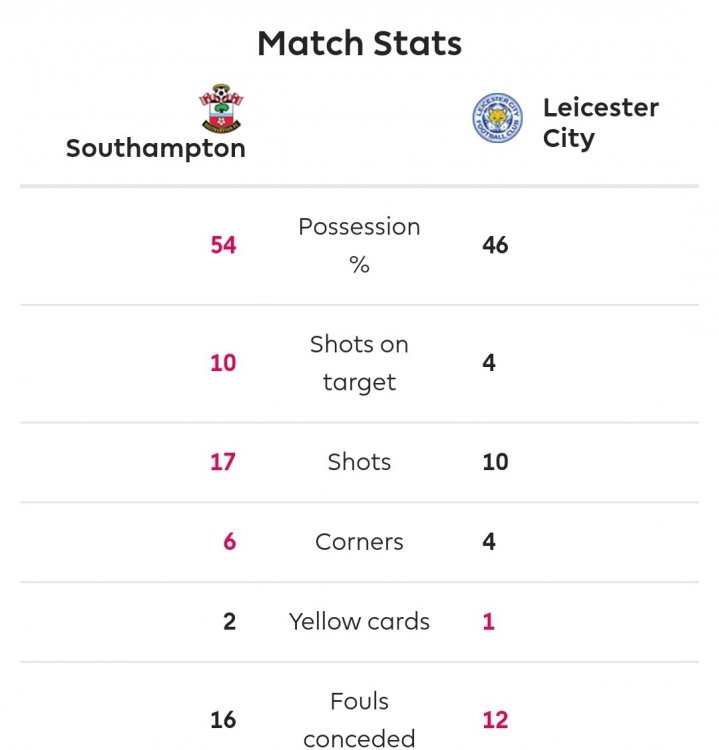Click the Leicester City club crest icon
This screenshot has width=719, height=750.
497,121
